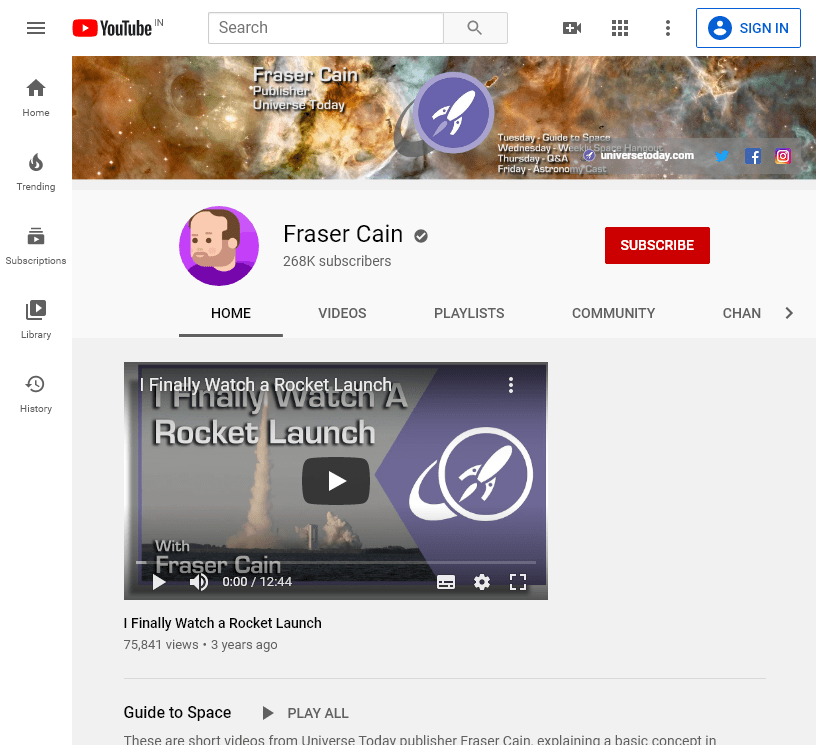Switch to the VIDEOS tab

click(342, 313)
